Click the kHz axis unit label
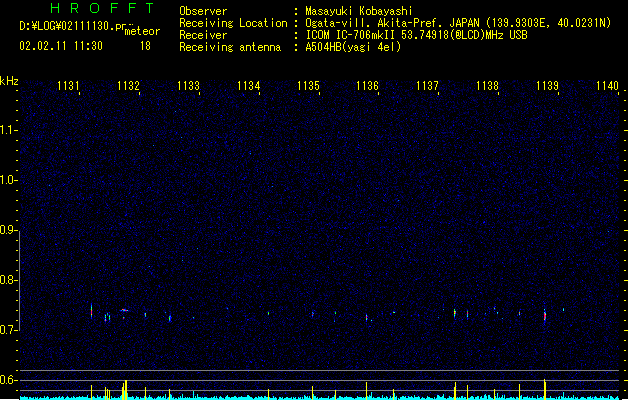Image resolution: width=629 pixels, height=400 pixels. pyautogui.click(x=9, y=81)
